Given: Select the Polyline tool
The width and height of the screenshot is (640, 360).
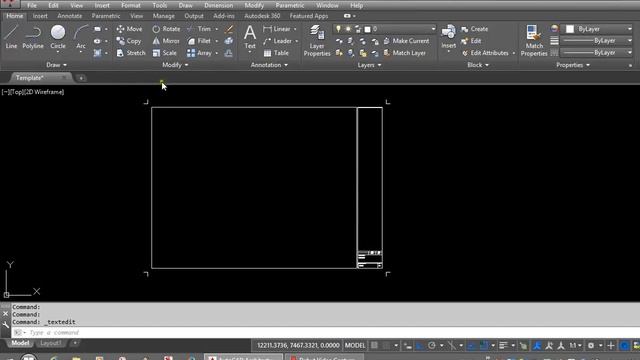Looking at the screenshot, I should (33, 37).
